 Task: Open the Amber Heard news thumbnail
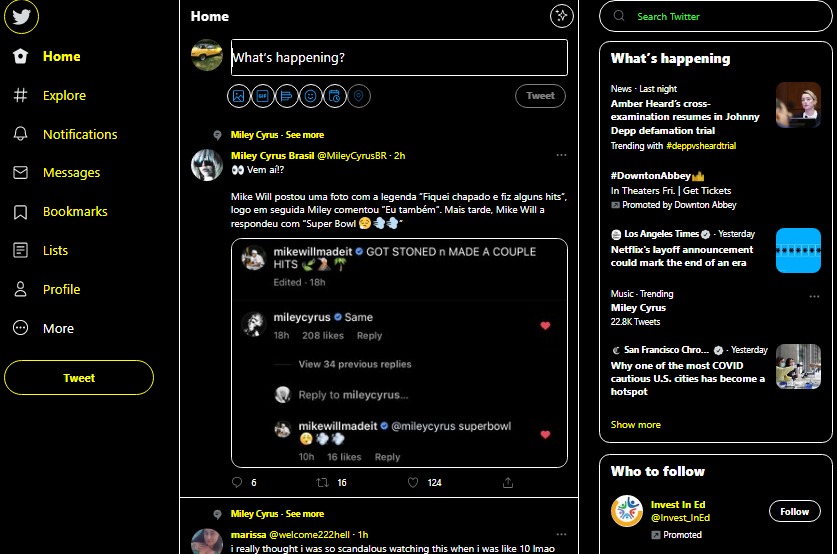pos(798,105)
